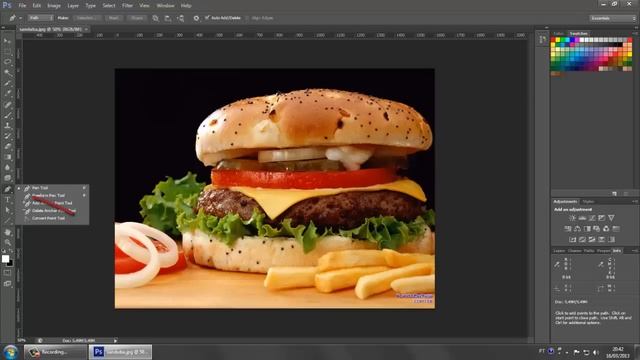Open the path operations dropdown
This screenshot has width=640, height=360.
coord(156,18)
